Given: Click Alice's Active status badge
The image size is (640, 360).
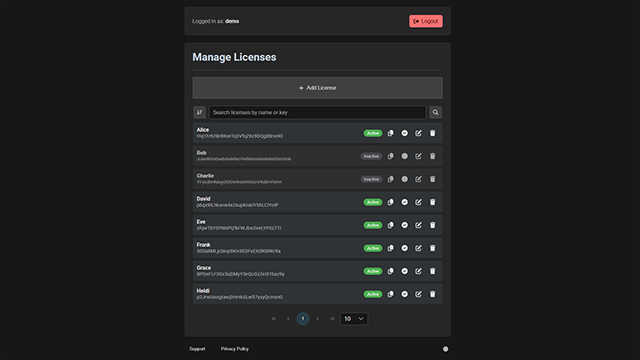Looking at the screenshot, I should pyautogui.click(x=373, y=133).
